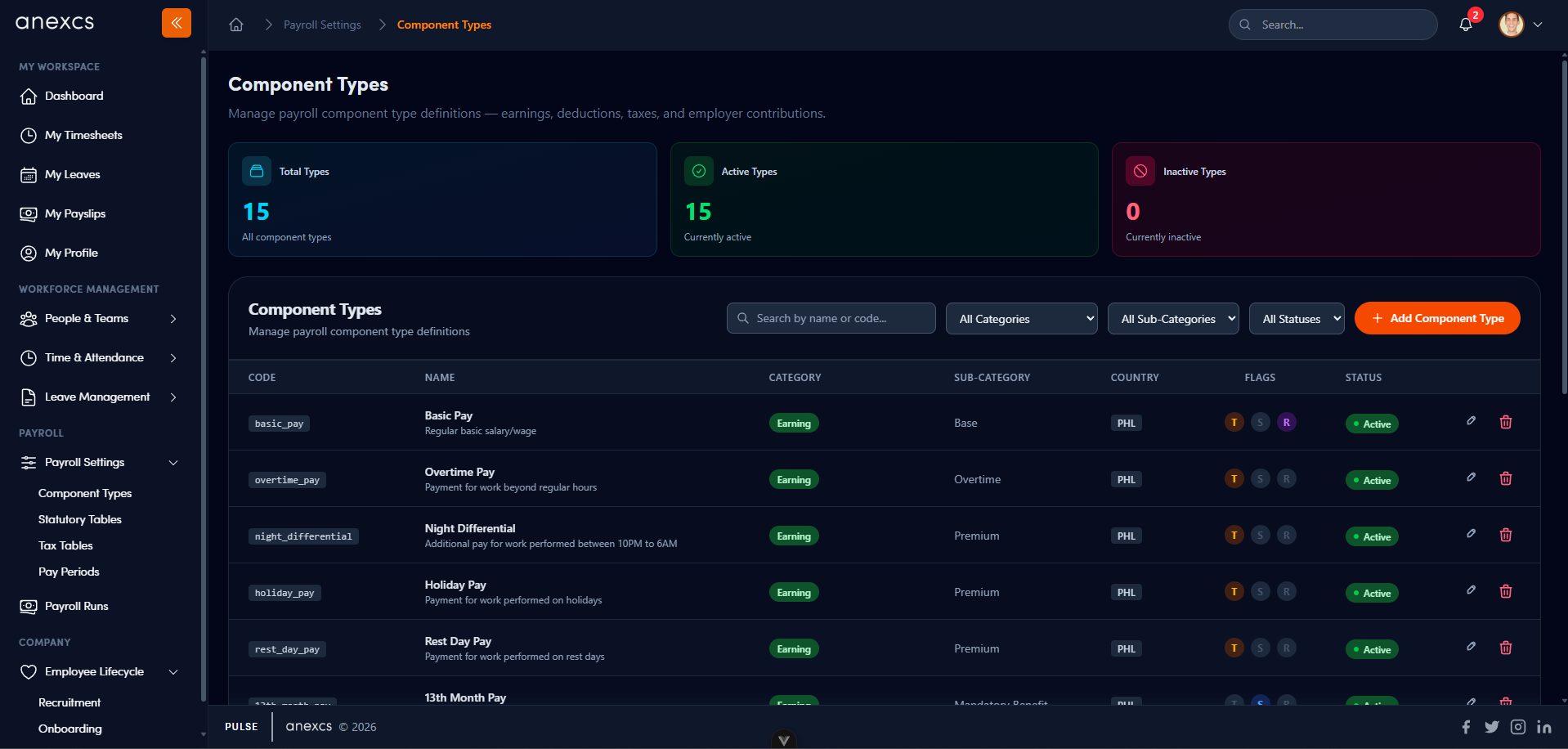Delete the Overtime Pay component
This screenshot has height=749, width=1568.
[1506, 478]
